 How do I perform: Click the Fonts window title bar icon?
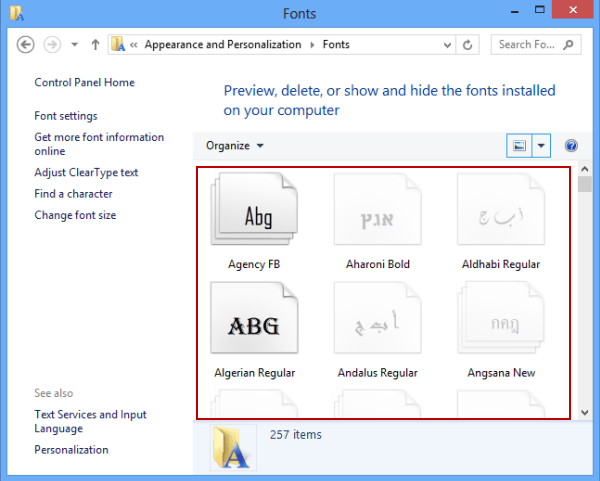coord(17,13)
